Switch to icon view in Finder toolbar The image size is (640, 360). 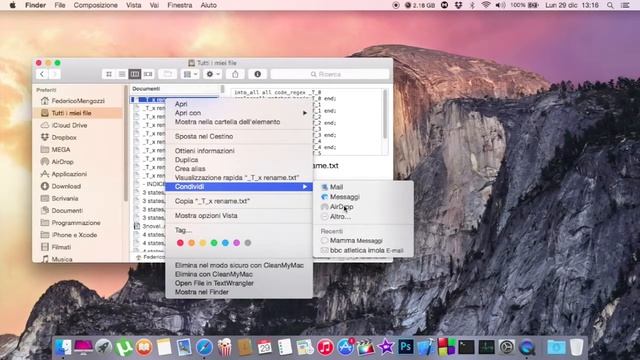pyautogui.click(x=109, y=74)
